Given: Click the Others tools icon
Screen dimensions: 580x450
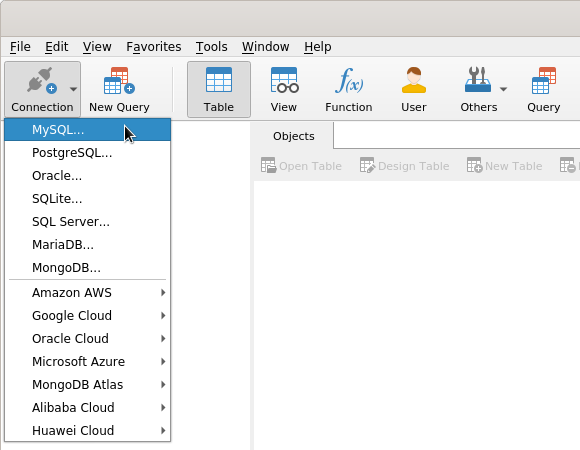Looking at the screenshot, I should (478, 80).
